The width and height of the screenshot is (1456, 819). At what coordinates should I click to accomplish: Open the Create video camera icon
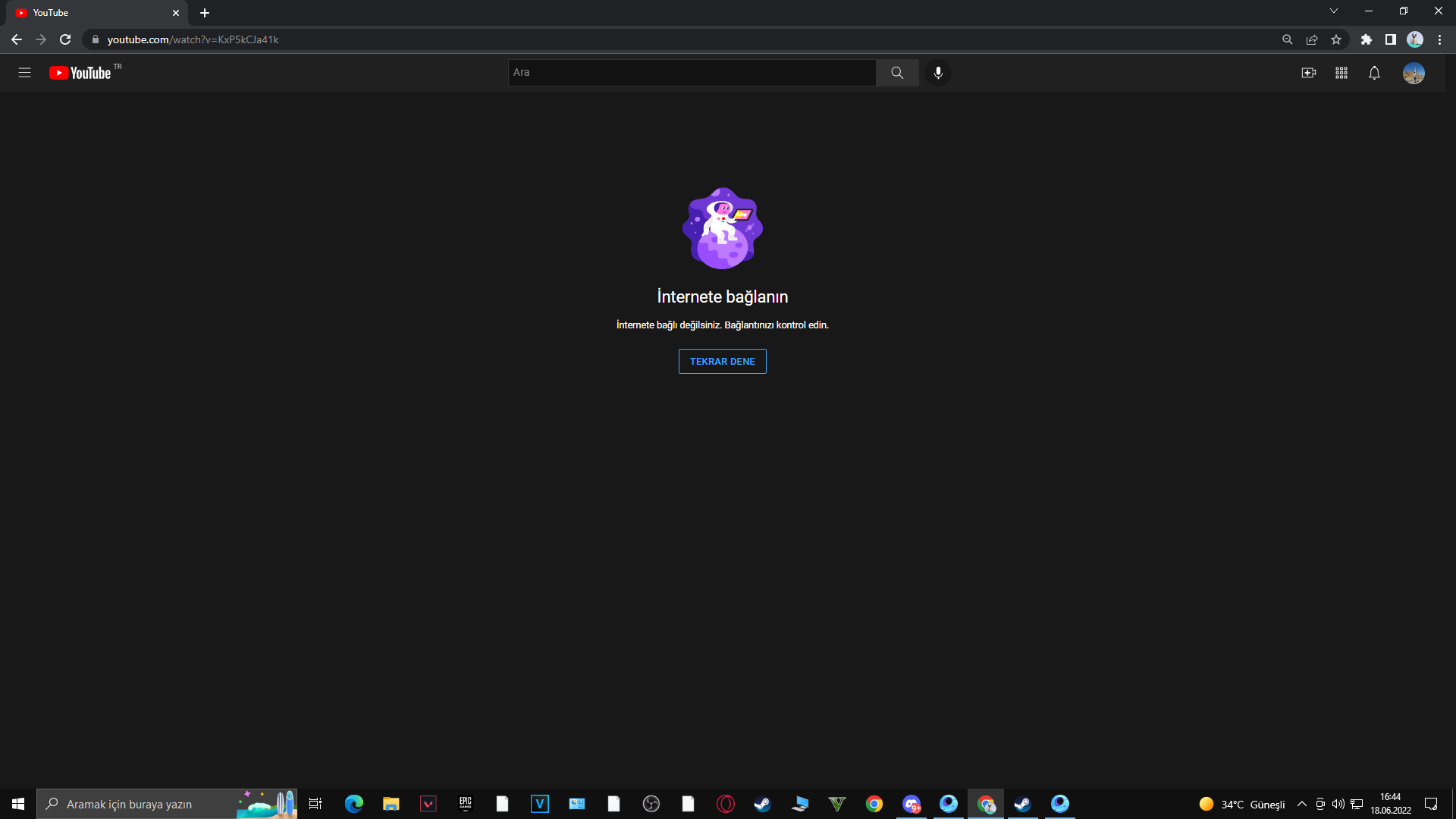coord(1308,73)
